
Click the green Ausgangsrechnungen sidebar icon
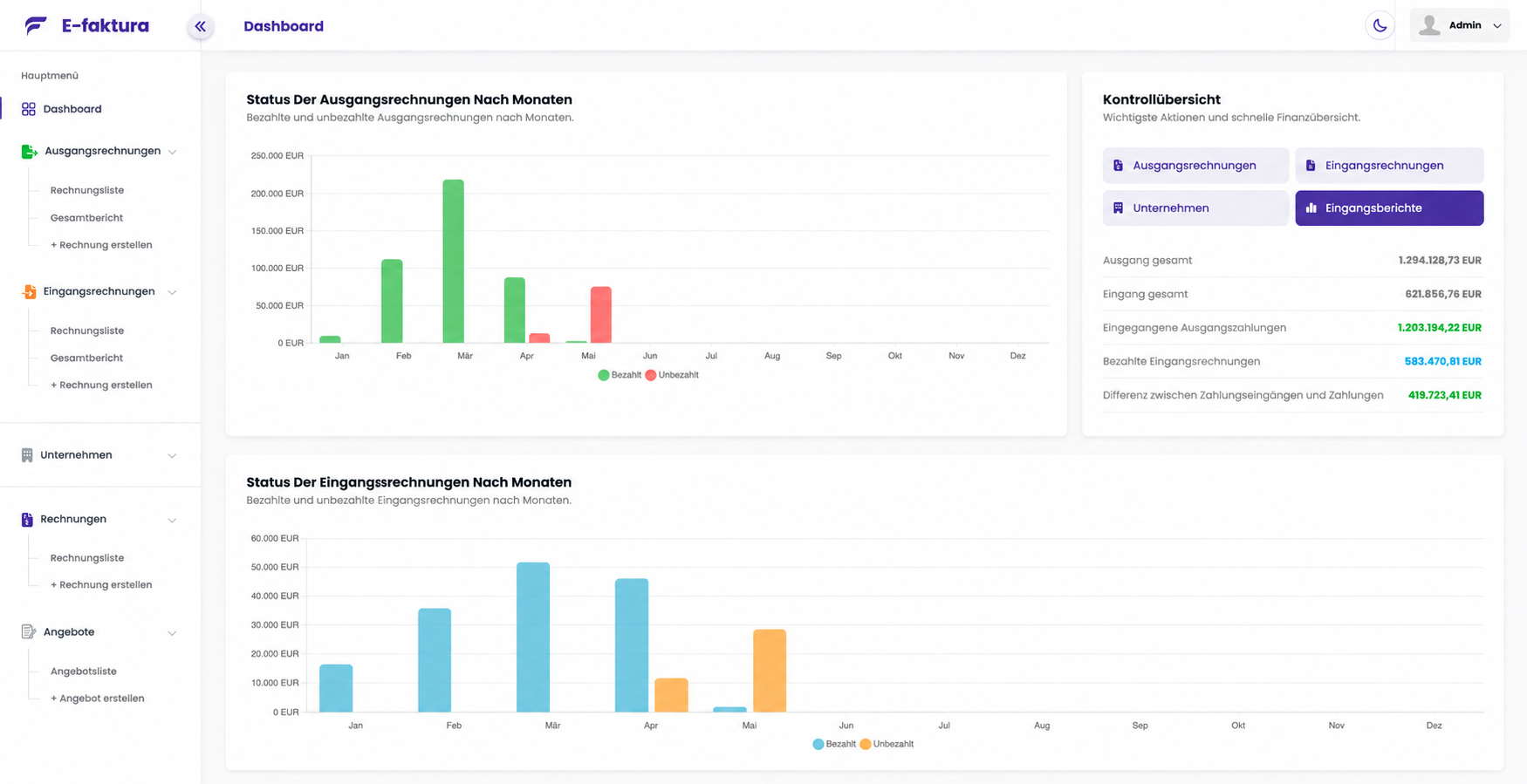click(x=29, y=152)
